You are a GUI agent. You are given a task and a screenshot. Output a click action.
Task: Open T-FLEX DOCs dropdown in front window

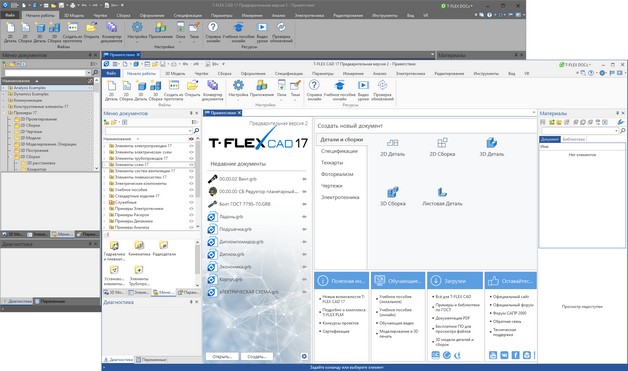click(x=575, y=65)
